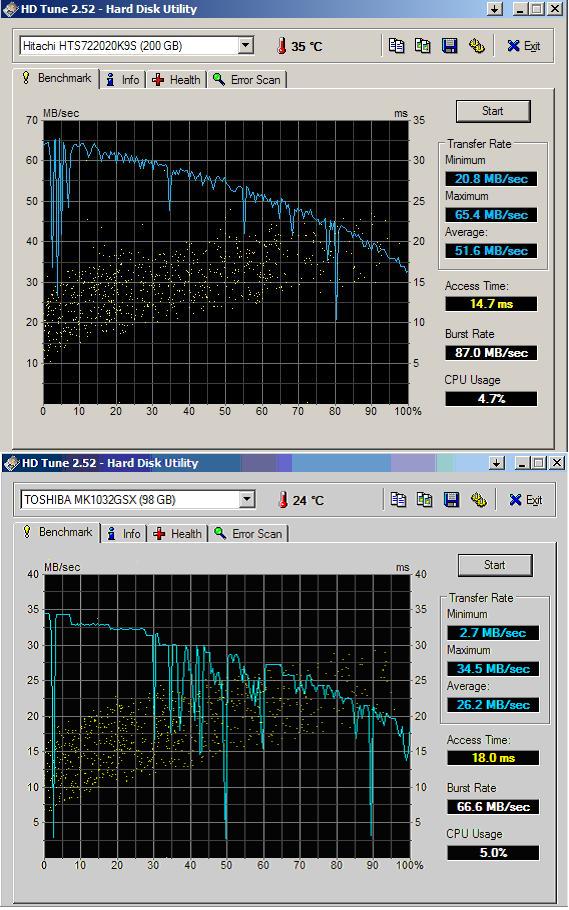This screenshot has width=569, height=910.
Task: Click tray arrow button in upper title bar
Action: 495,9
